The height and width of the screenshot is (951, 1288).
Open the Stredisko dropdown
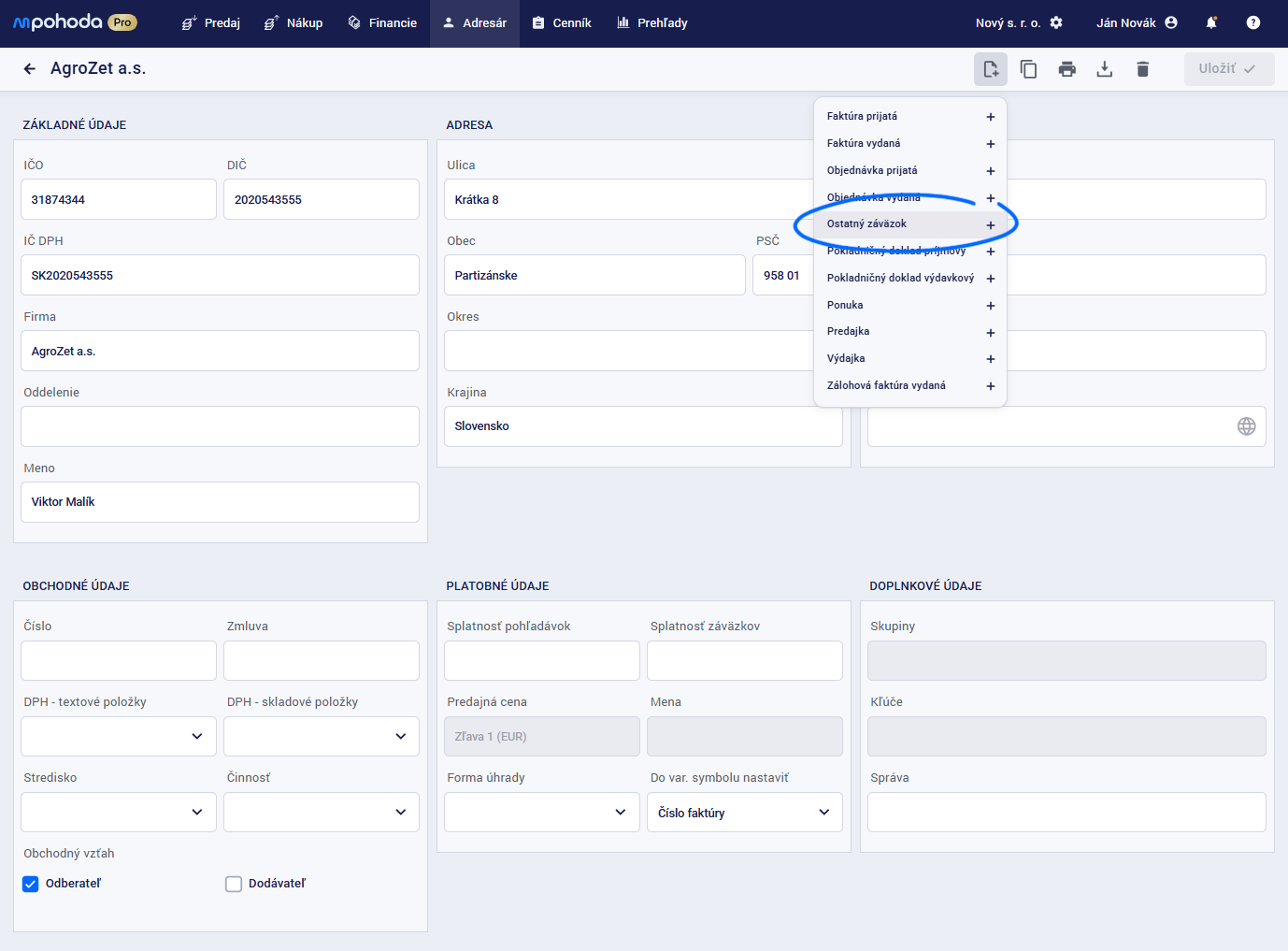tap(119, 812)
